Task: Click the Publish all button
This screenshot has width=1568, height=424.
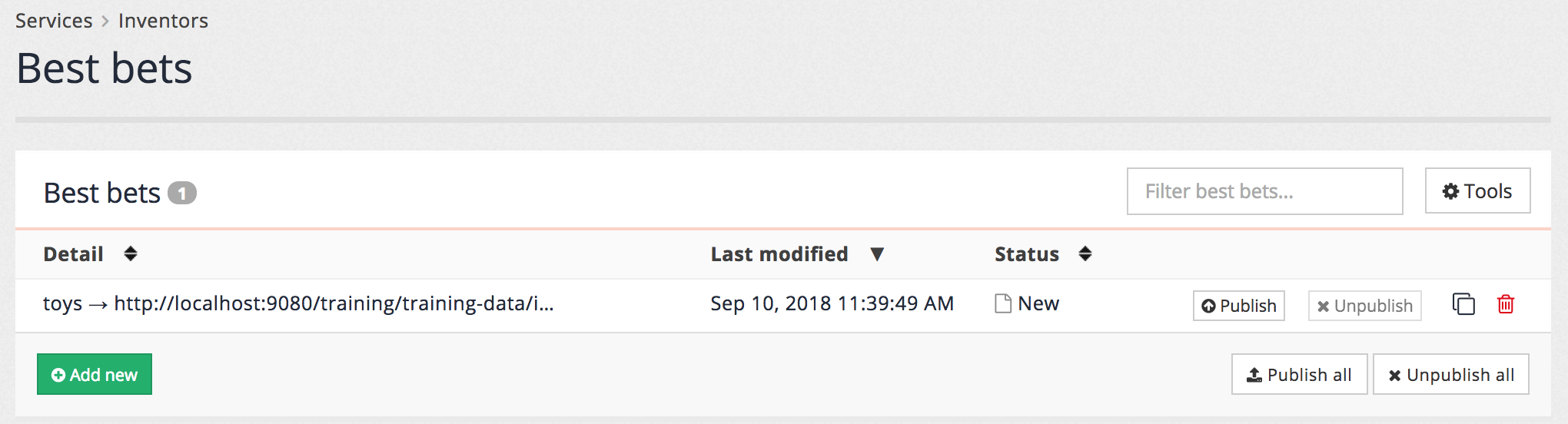Action: pyautogui.click(x=1299, y=374)
